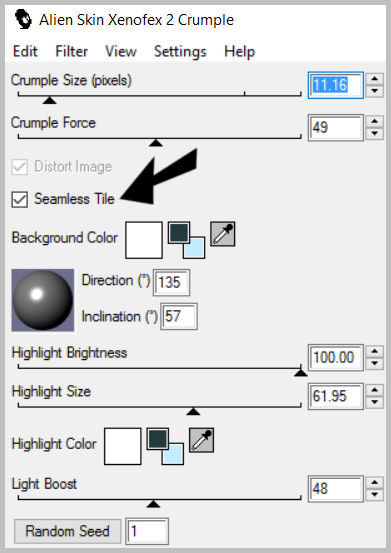Pick foreground swatch beside Background Color
The height and width of the screenshot is (553, 391).
click(179, 233)
